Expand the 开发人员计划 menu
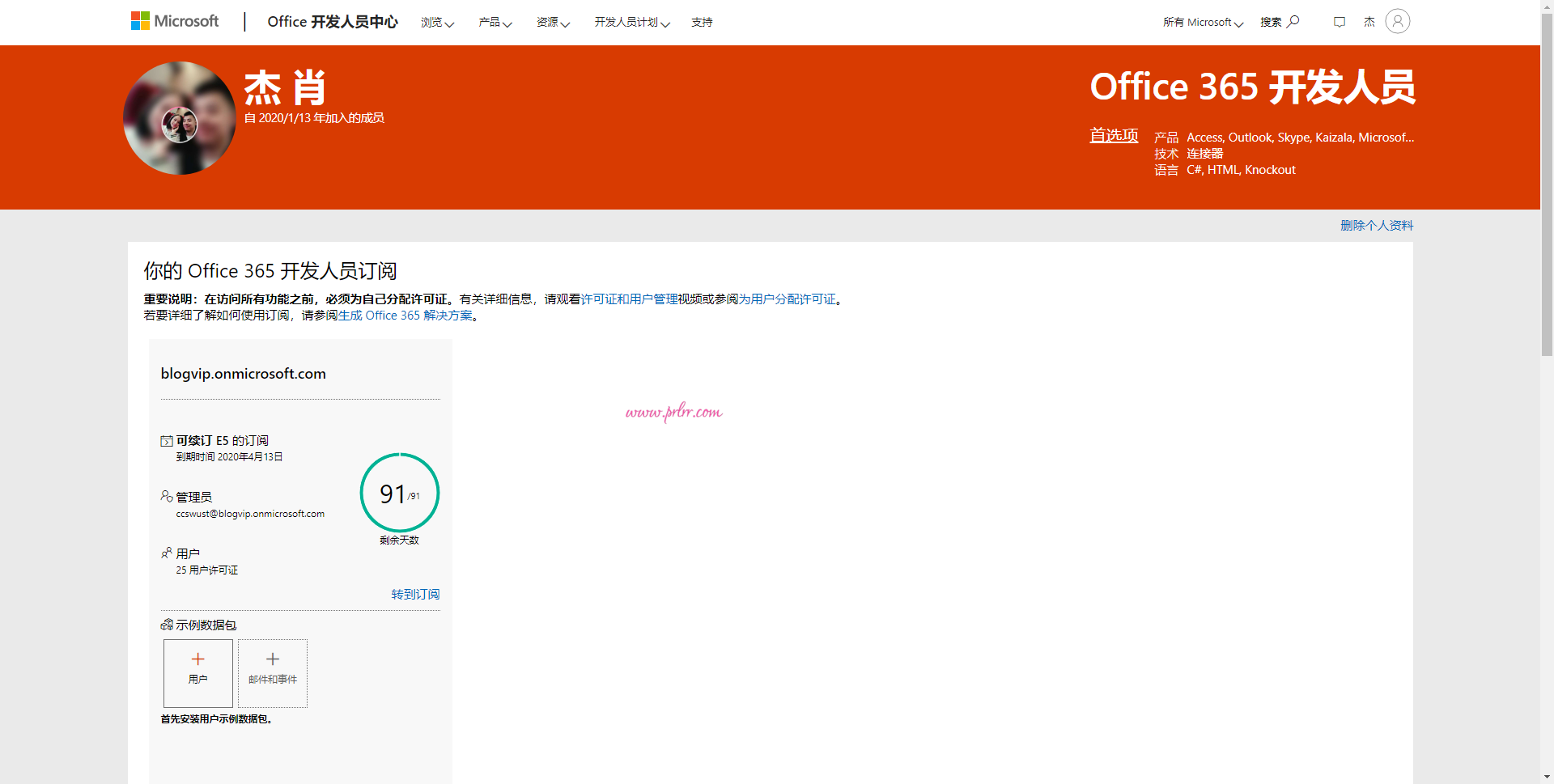Image resolution: width=1554 pixels, height=784 pixels. pos(631,23)
